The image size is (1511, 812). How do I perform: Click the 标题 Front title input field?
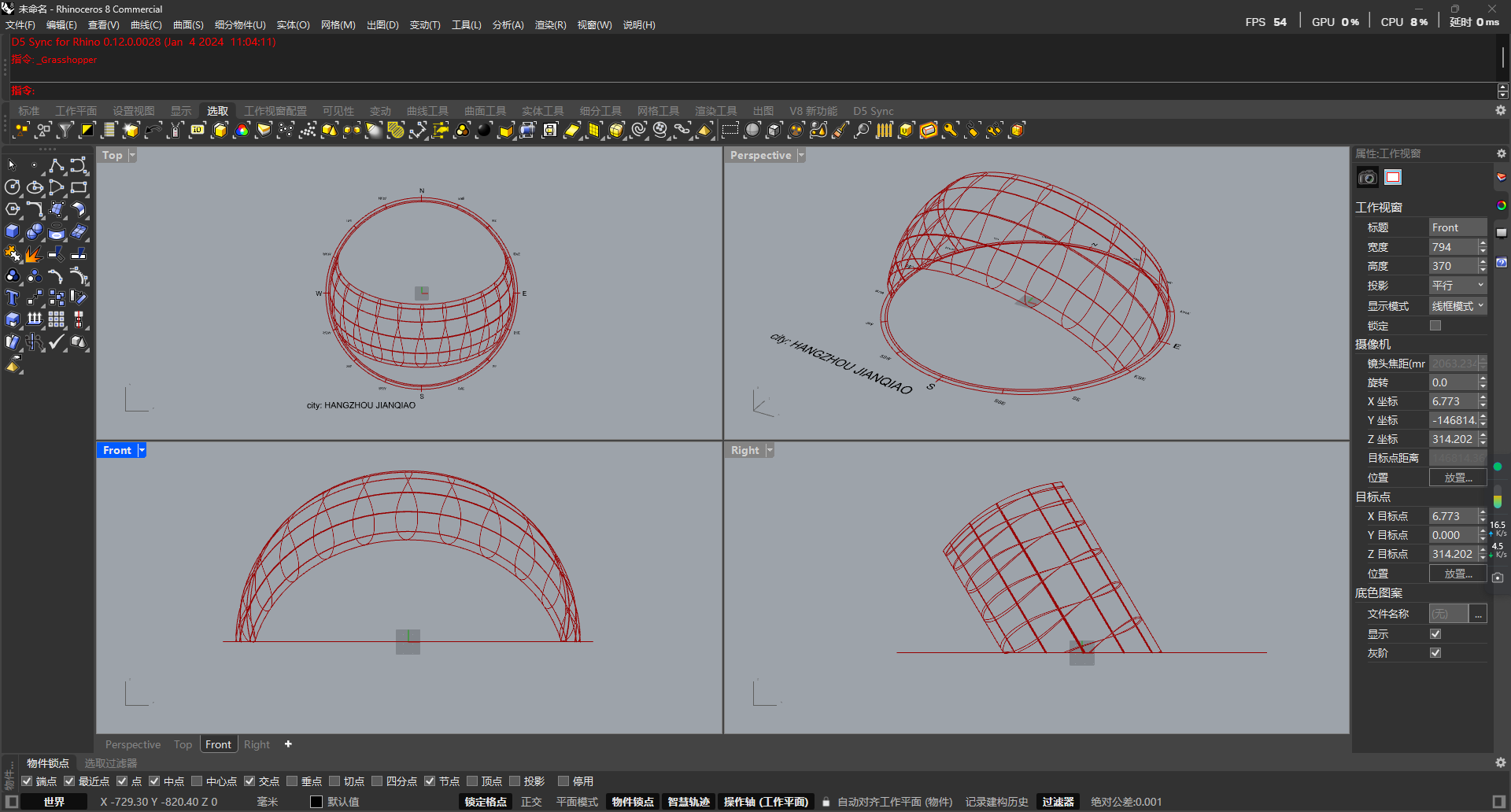coord(1457,227)
